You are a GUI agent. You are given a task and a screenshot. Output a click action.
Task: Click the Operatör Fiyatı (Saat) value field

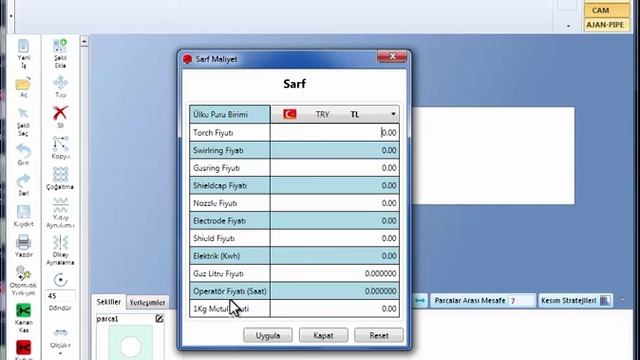tap(335, 291)
